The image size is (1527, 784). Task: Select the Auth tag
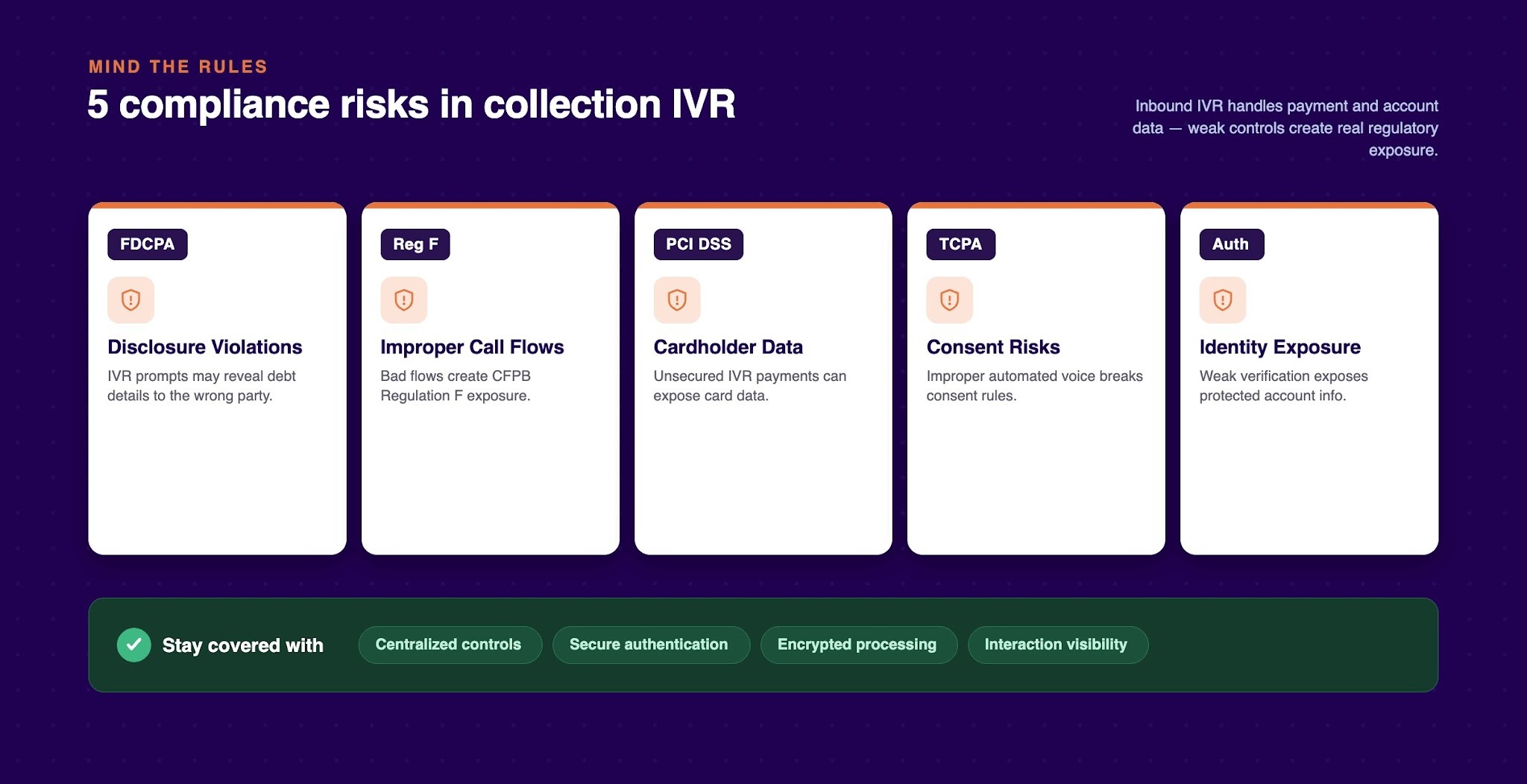point(1232,244)
